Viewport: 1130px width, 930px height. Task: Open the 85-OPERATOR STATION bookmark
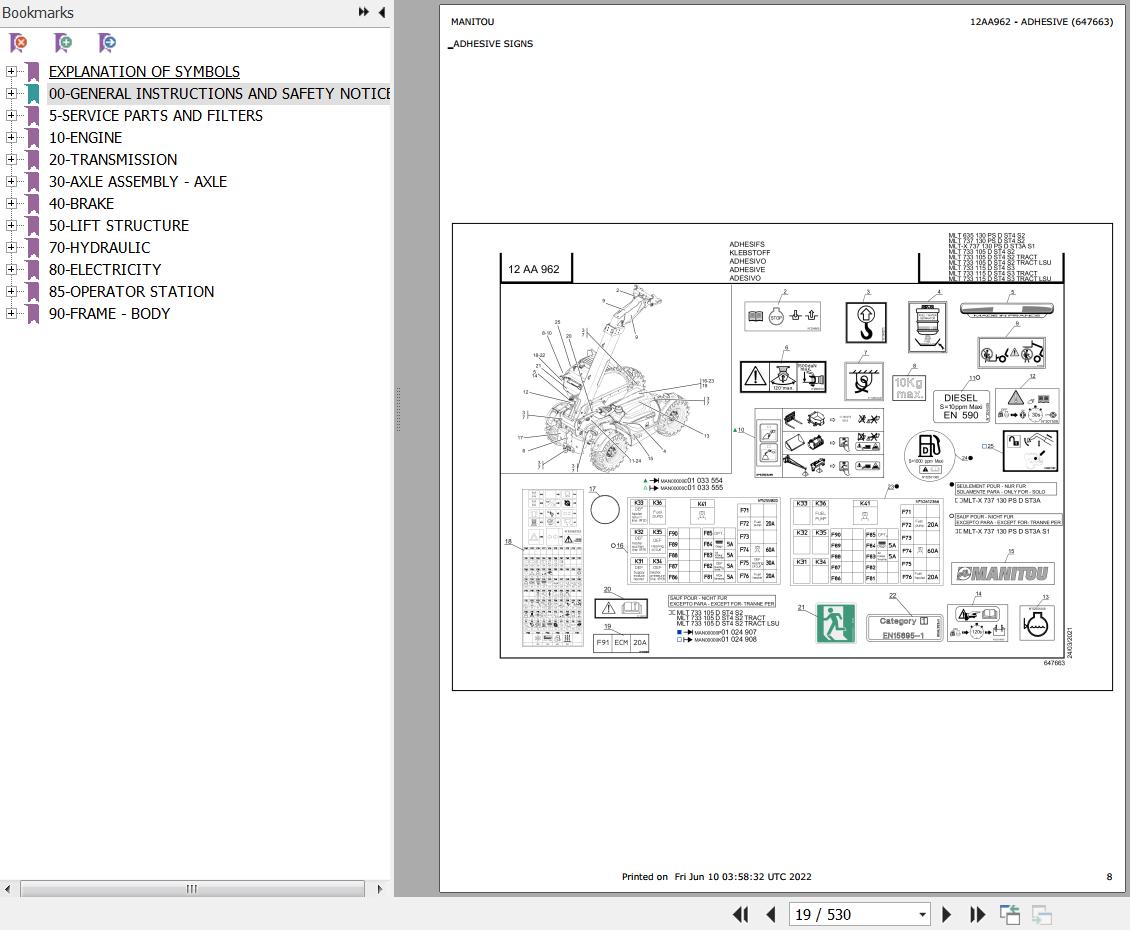tap(131, 292)
